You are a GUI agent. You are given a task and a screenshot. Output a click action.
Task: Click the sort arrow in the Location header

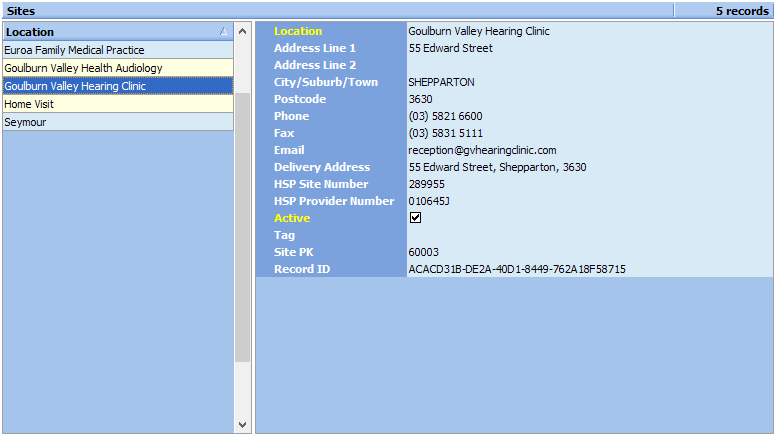223,32
